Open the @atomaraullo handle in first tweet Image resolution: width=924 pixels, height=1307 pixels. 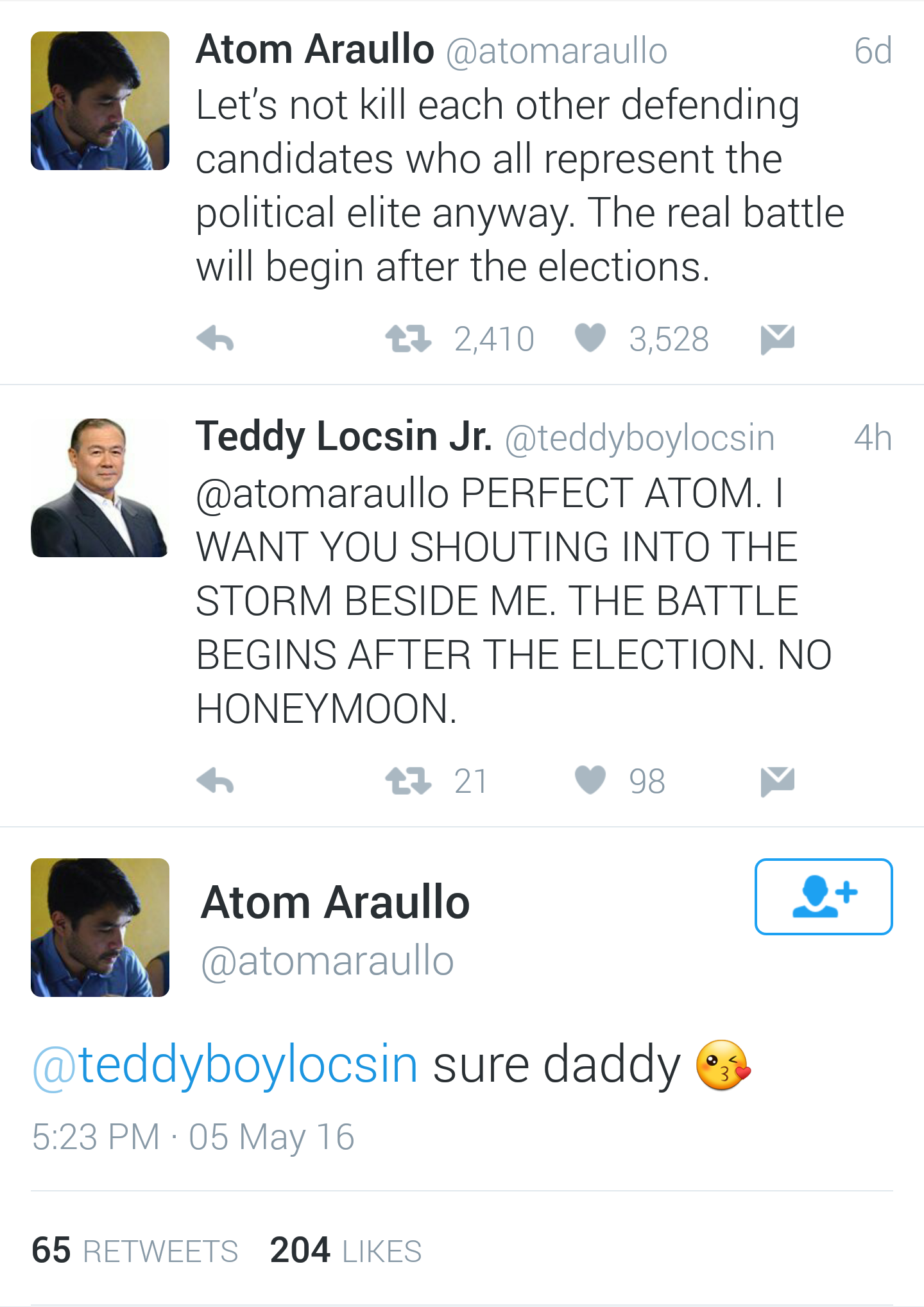pos(556,51)
